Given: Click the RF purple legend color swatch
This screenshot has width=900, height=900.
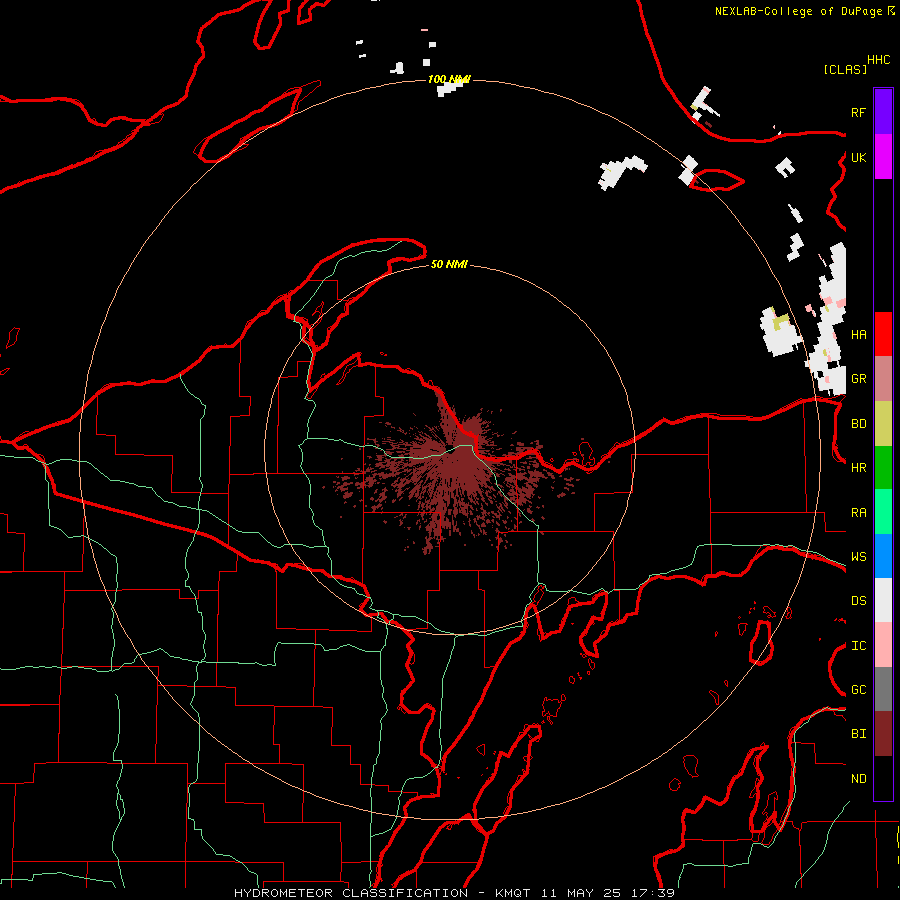Looking at the screenshot, I should click(883, 112).
